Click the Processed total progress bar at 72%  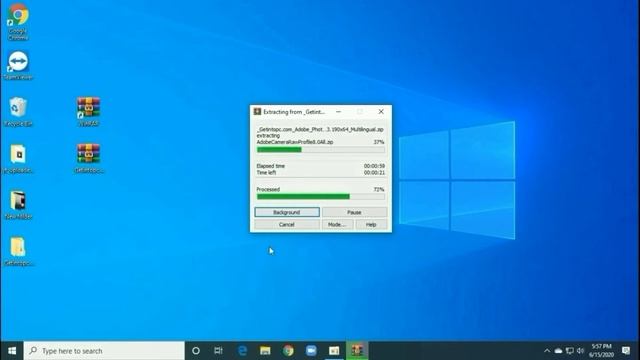(320, 197)
